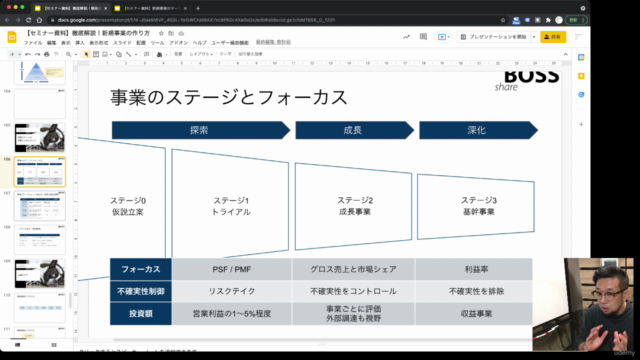
Task: Click the present-to-meeting camera button
Action: [x=443, y=37]
